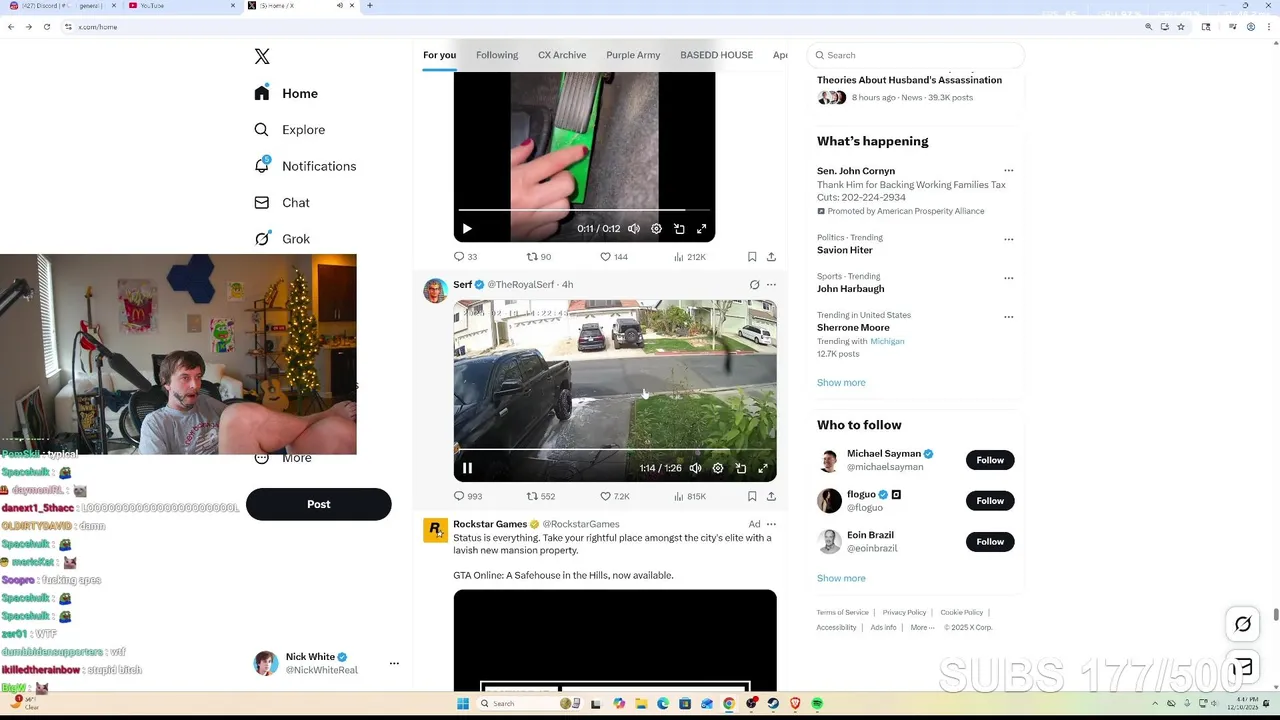Bookmark this page with star icon
This screenshot has width=1280, height=720.
1181,27
